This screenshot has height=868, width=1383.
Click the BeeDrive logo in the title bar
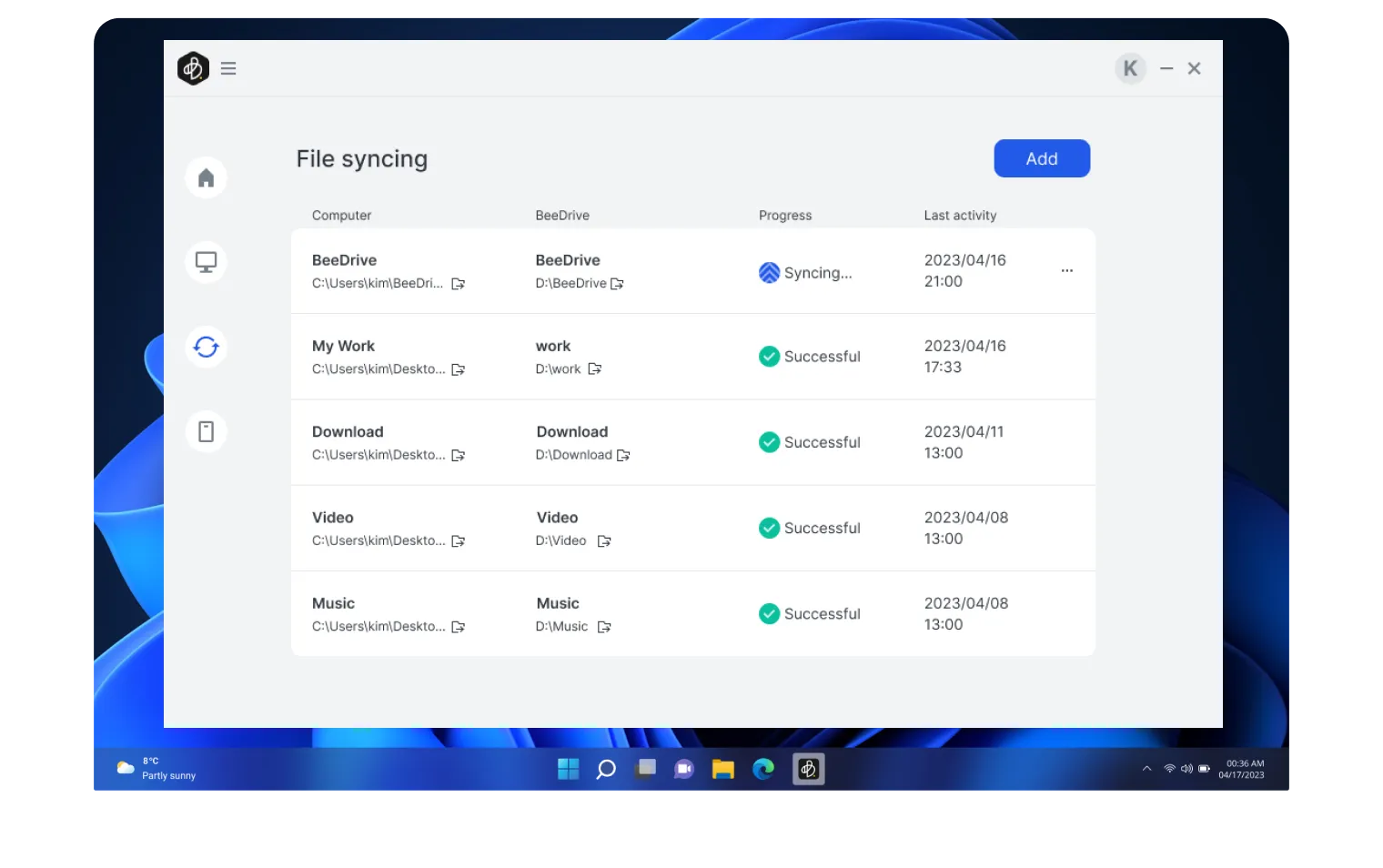(x=193, y=67)
